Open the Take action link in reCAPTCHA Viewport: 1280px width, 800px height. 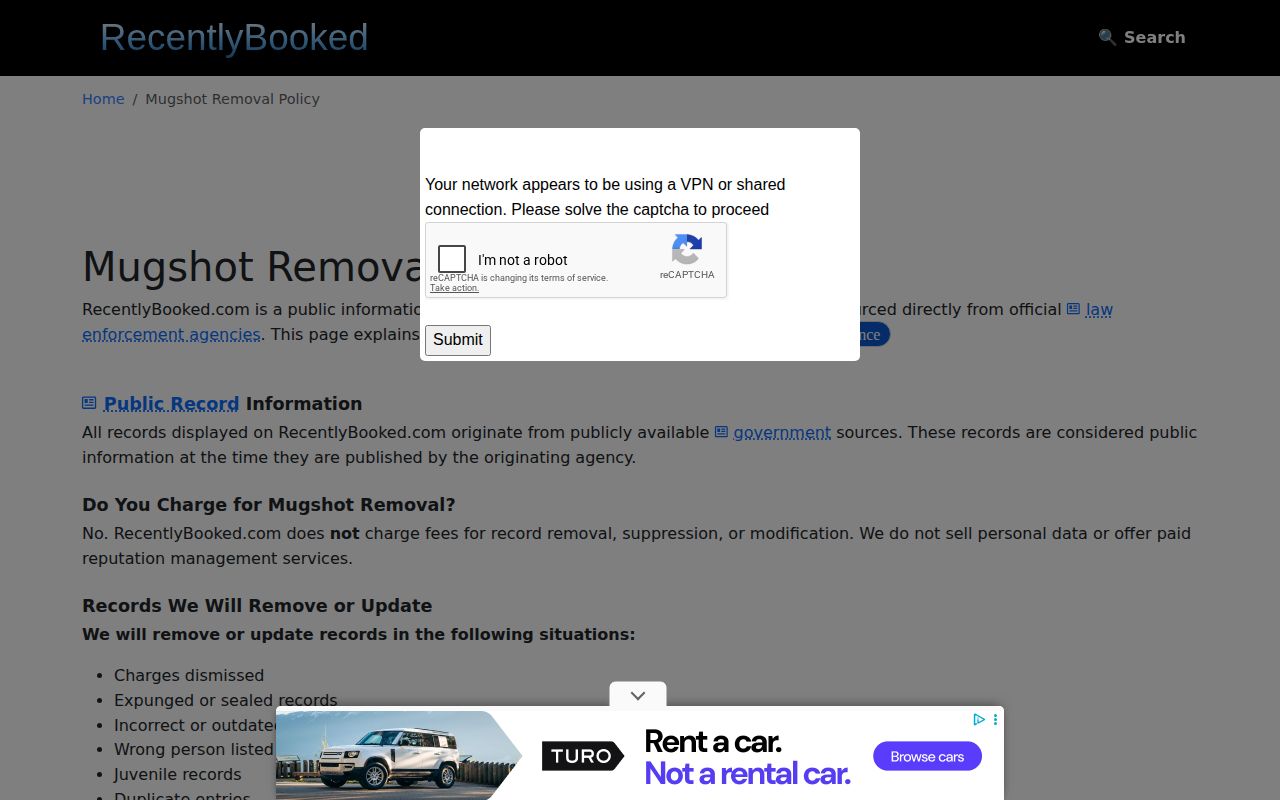(x=454, y=288)
